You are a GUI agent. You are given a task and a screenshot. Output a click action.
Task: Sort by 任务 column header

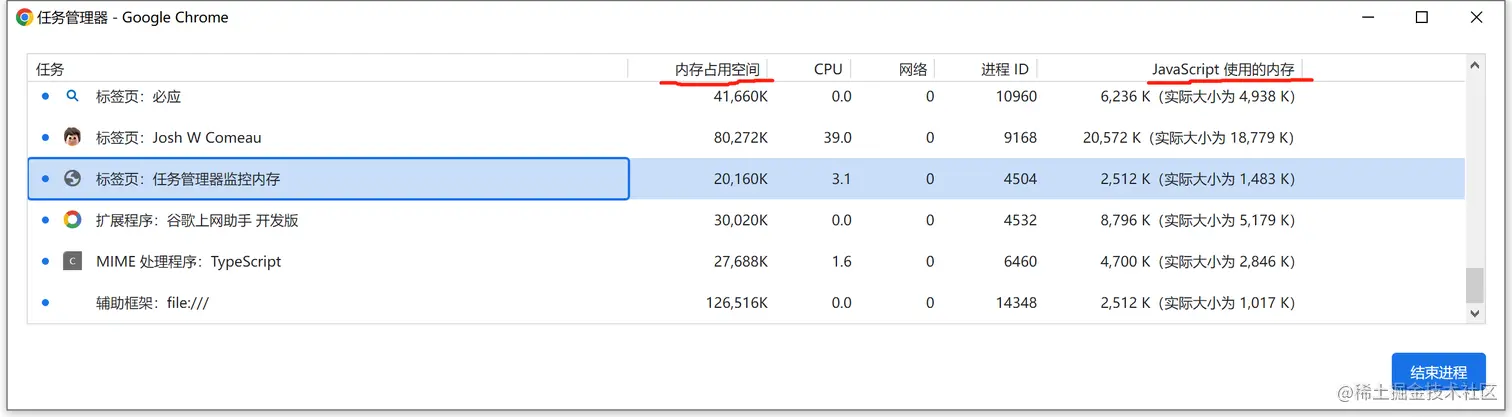50,69
